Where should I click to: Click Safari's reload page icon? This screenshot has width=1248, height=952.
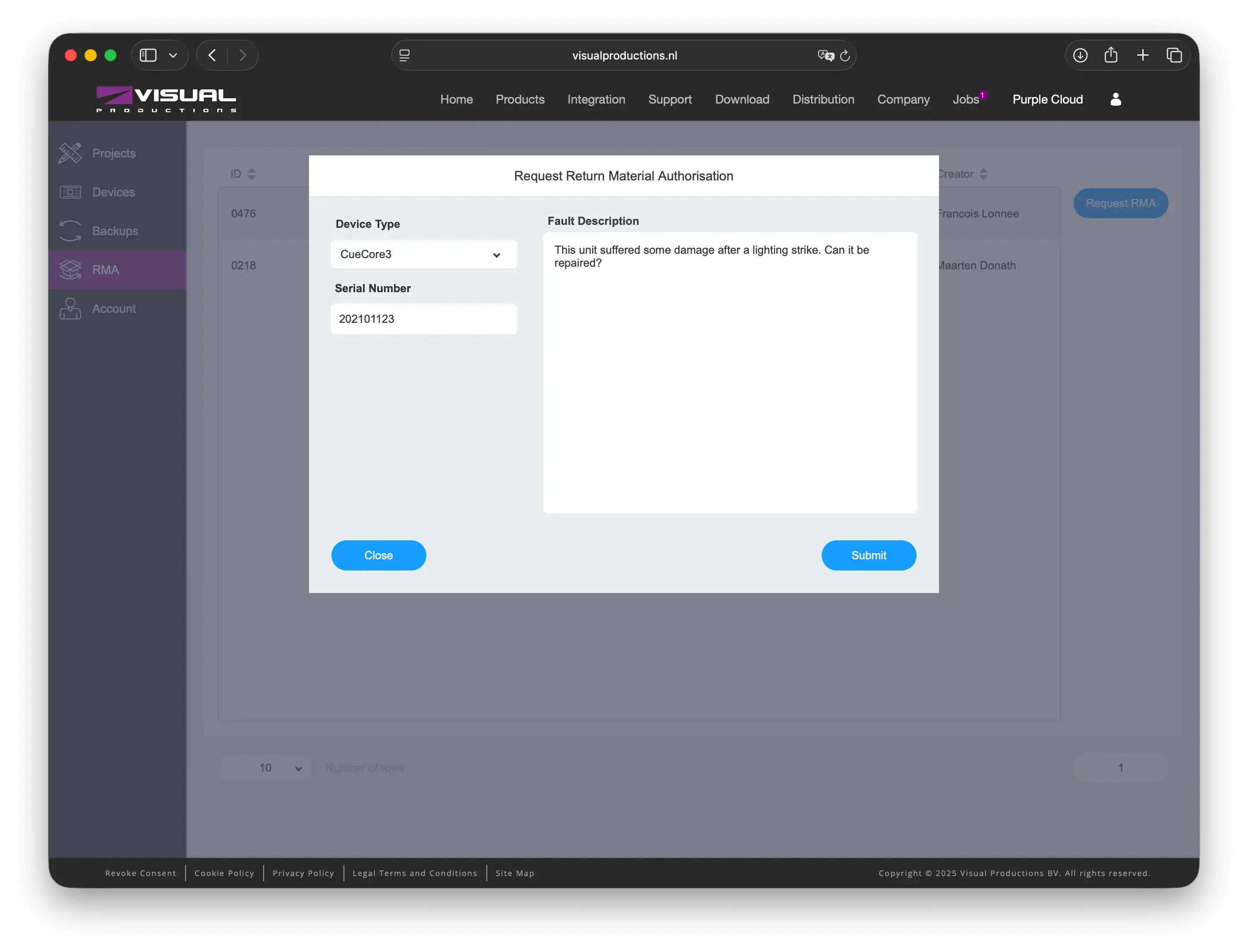tap(845, 56)
